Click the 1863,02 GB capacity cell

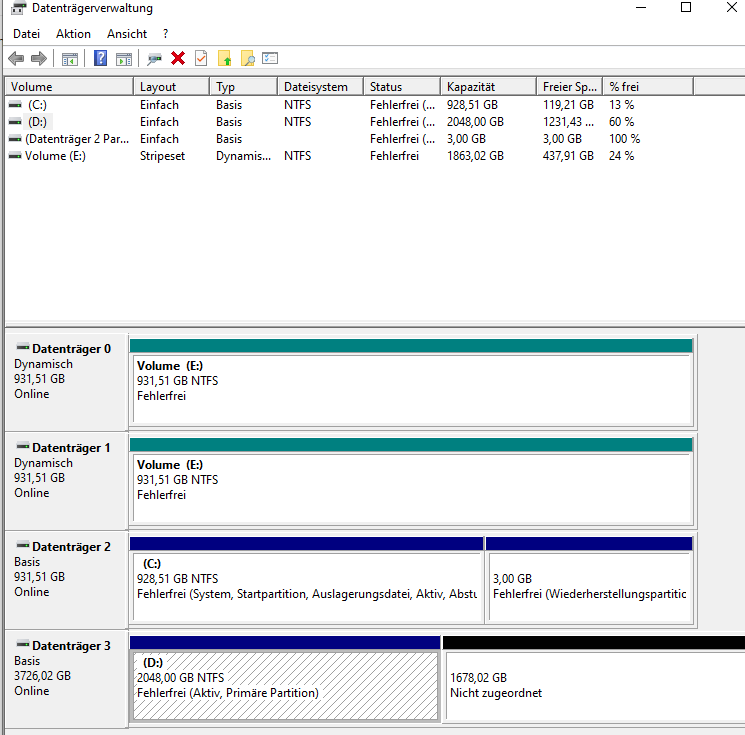tap(475, 156)
